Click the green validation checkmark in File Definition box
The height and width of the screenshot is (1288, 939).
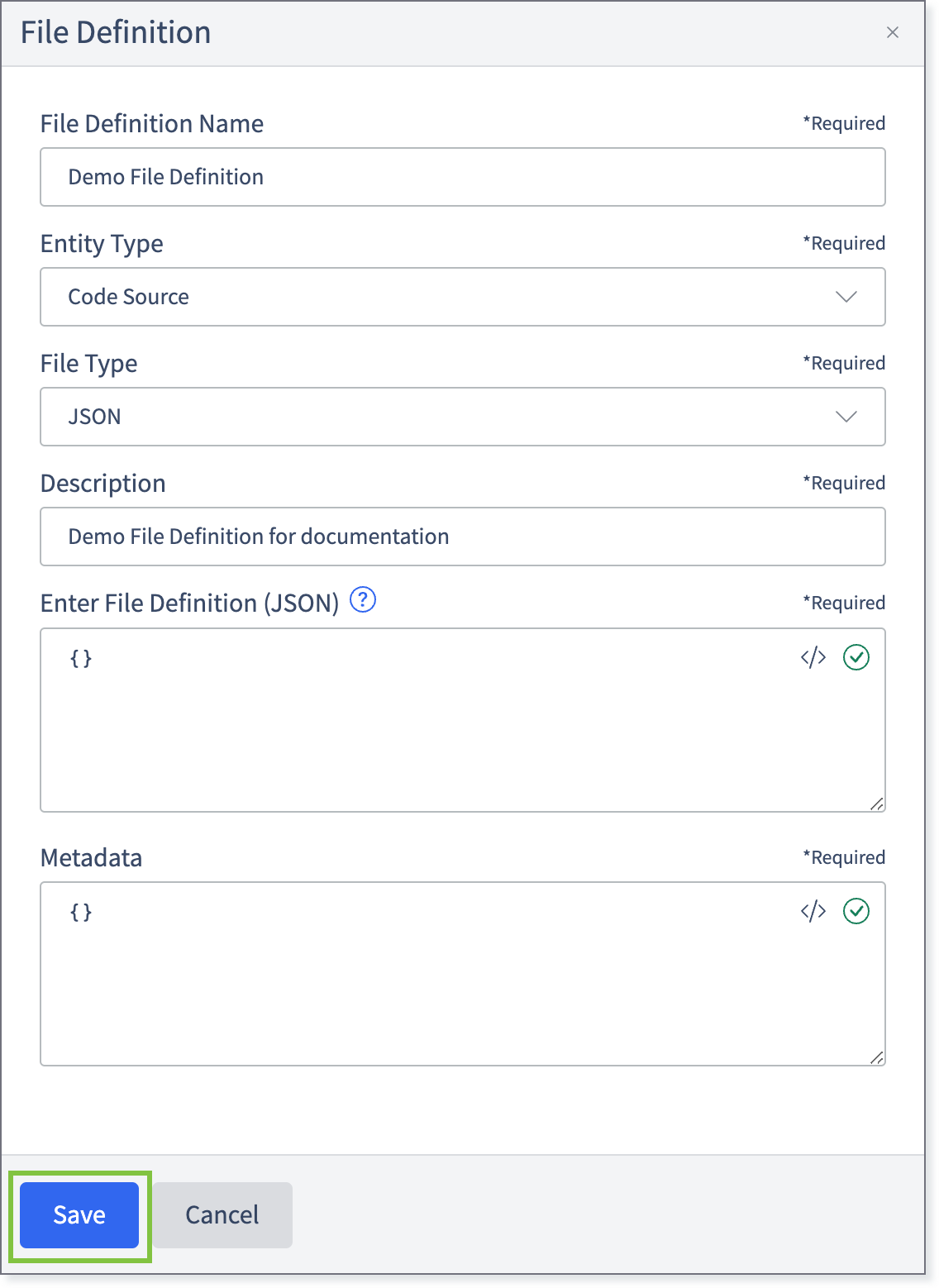856,658
